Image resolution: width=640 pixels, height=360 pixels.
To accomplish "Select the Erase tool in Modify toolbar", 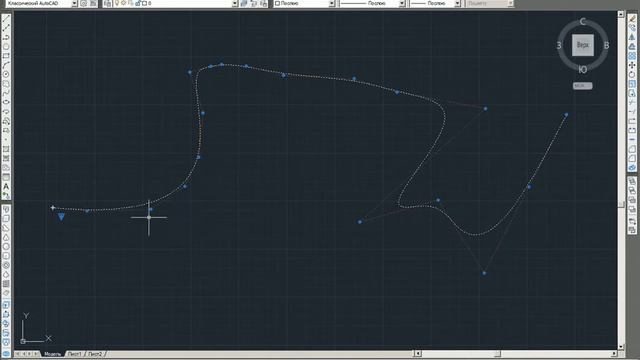I will (632, 18).
